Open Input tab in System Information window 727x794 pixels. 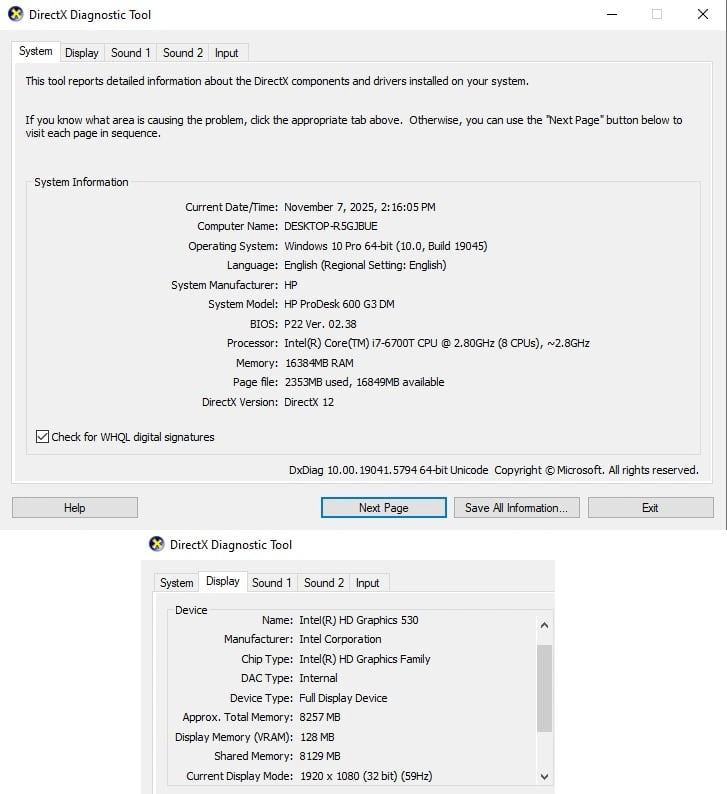pyautogui.click(x=227, y=53)
